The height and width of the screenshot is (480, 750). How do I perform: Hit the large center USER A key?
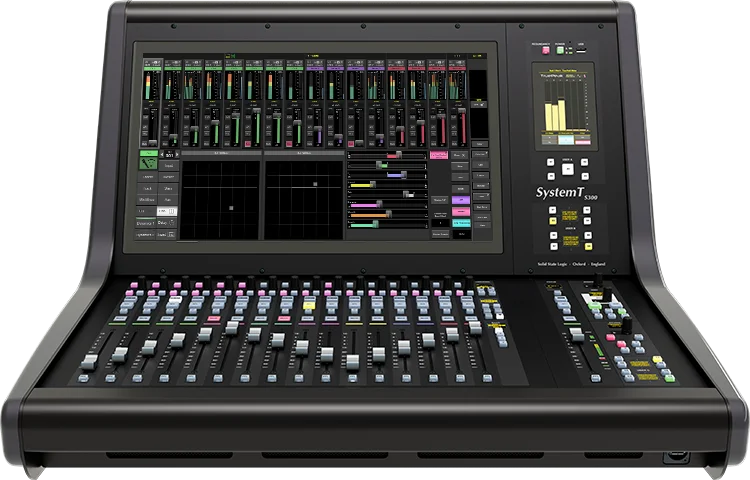point(568,169)
